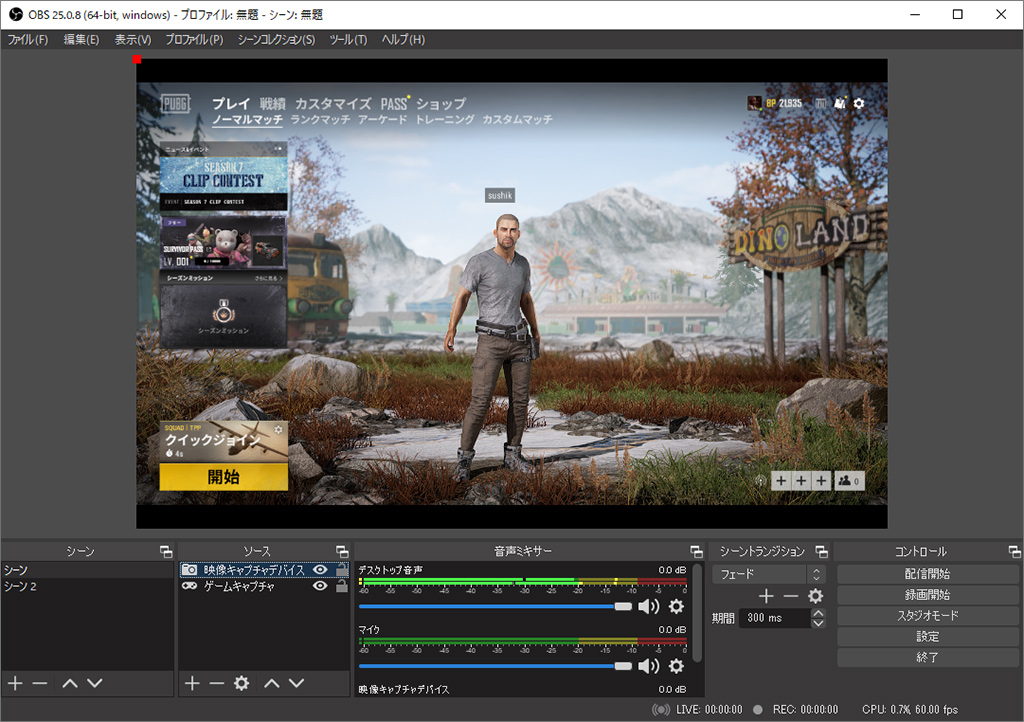Toggle visibility of ゲームキャプチャ source

click(x=320, y=587)
